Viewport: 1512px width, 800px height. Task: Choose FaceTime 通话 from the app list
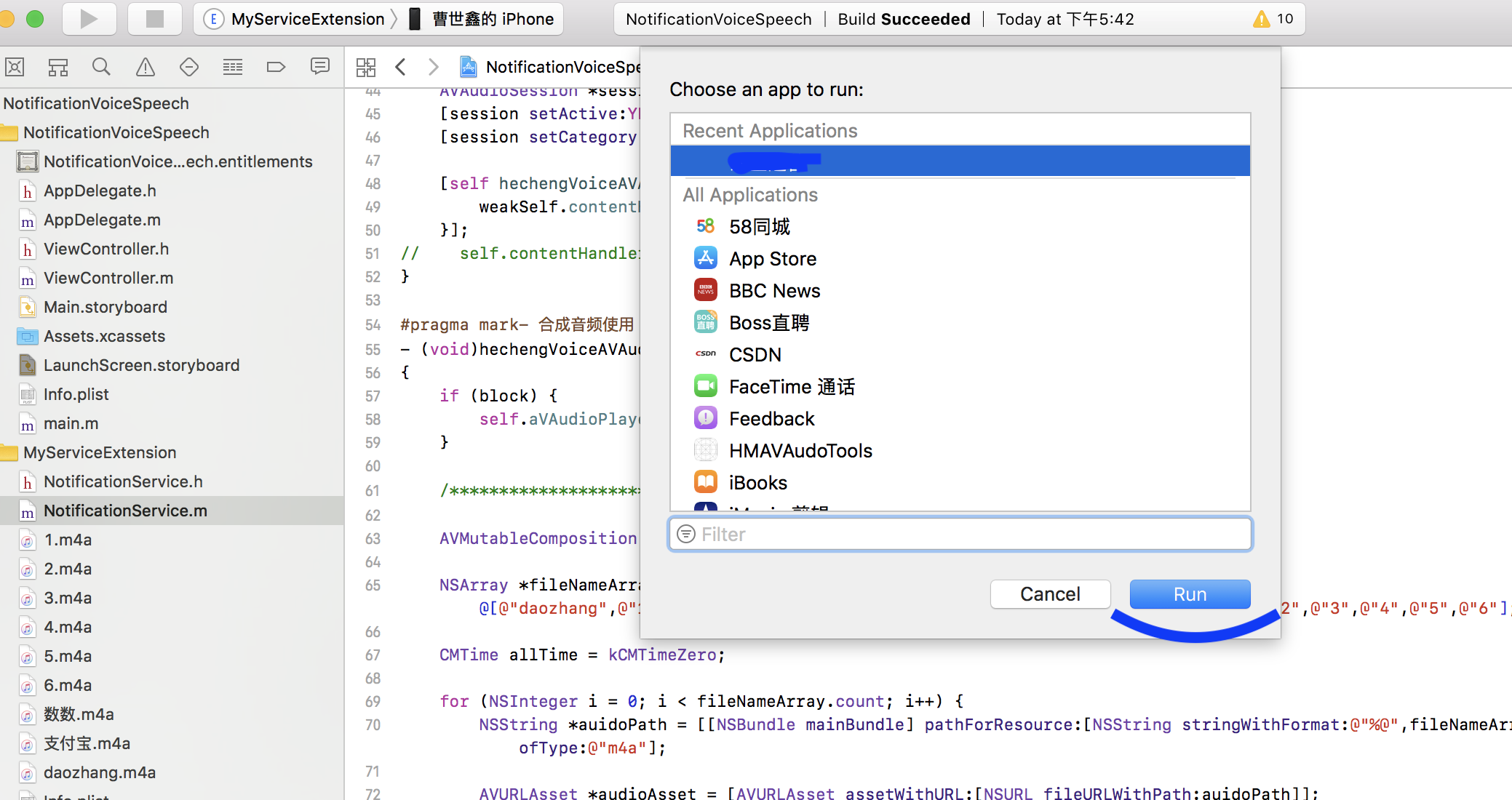[960, 387]
